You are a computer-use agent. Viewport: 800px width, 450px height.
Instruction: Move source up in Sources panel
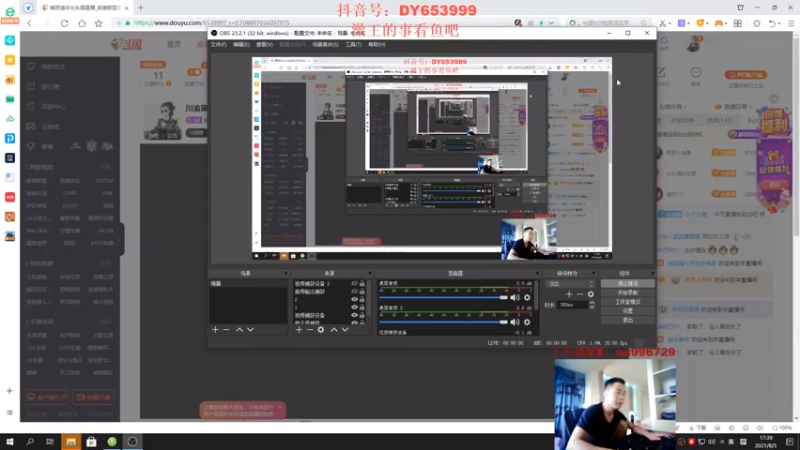[334, 330]
